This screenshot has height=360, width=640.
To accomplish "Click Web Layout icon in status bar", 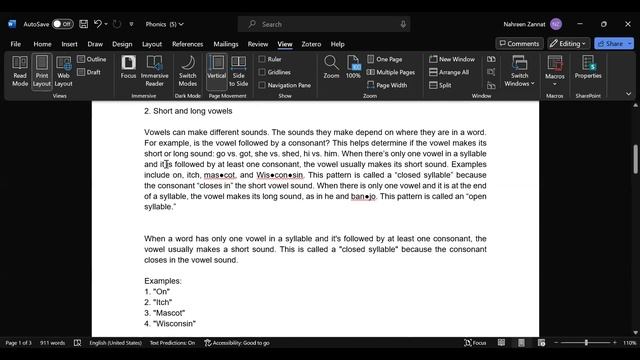I will click(541, 343).
